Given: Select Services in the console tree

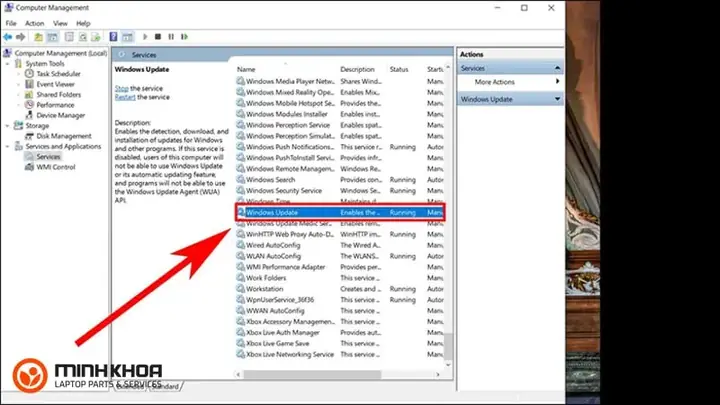Looking at the screenshot, I should (48, 157).
